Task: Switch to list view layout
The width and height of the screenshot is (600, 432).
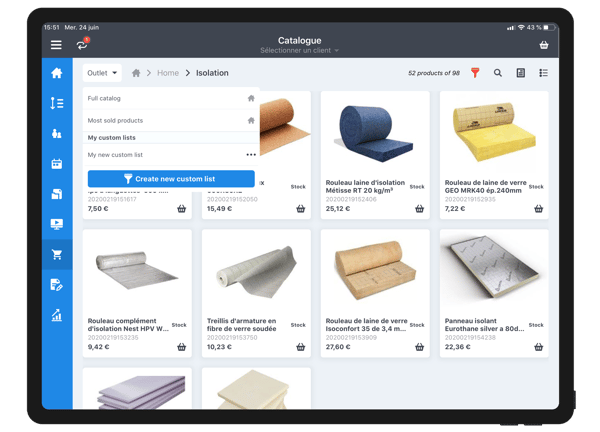Action: pos(543,73)
